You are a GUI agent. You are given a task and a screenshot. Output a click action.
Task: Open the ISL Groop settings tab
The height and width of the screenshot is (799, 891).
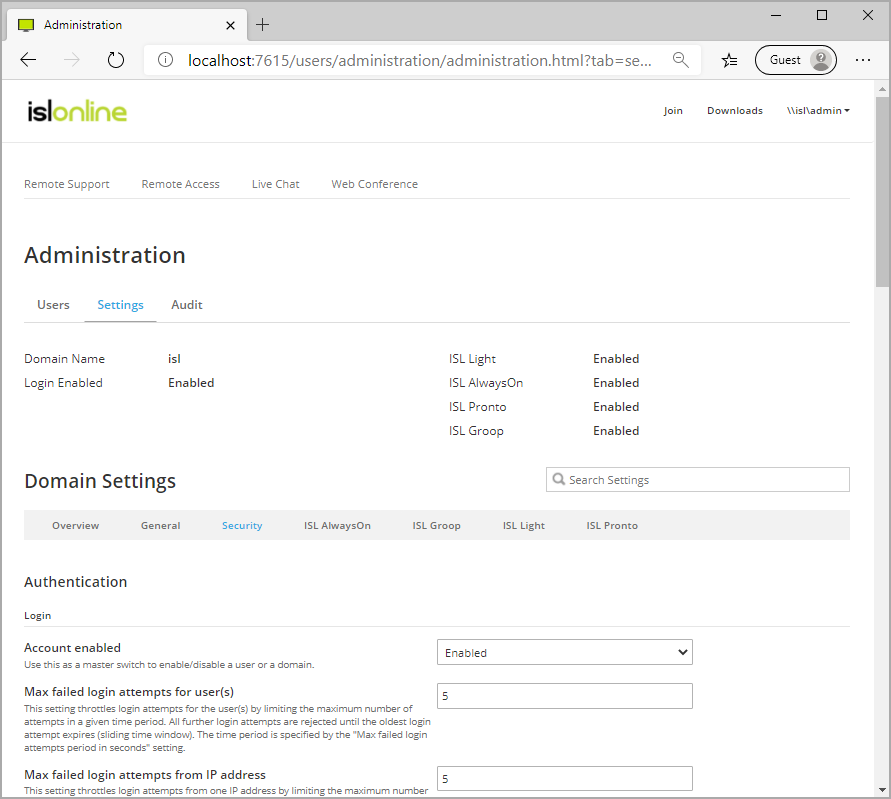(x=436, y=526)
